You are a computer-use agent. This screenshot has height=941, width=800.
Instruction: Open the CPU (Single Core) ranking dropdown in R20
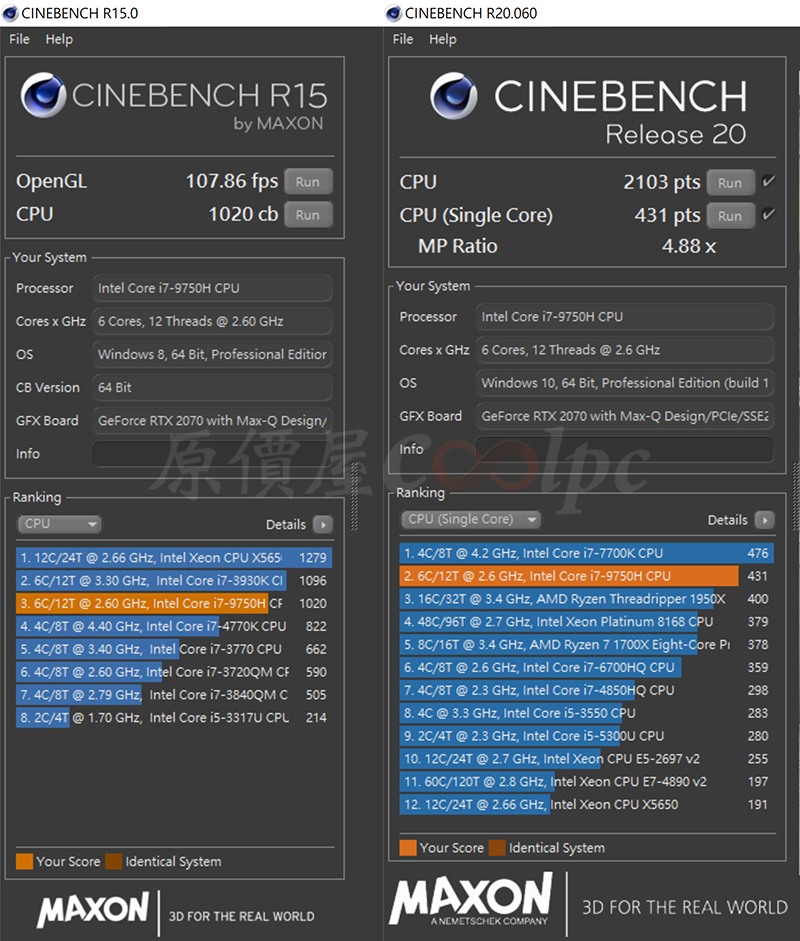pos(471,519)
